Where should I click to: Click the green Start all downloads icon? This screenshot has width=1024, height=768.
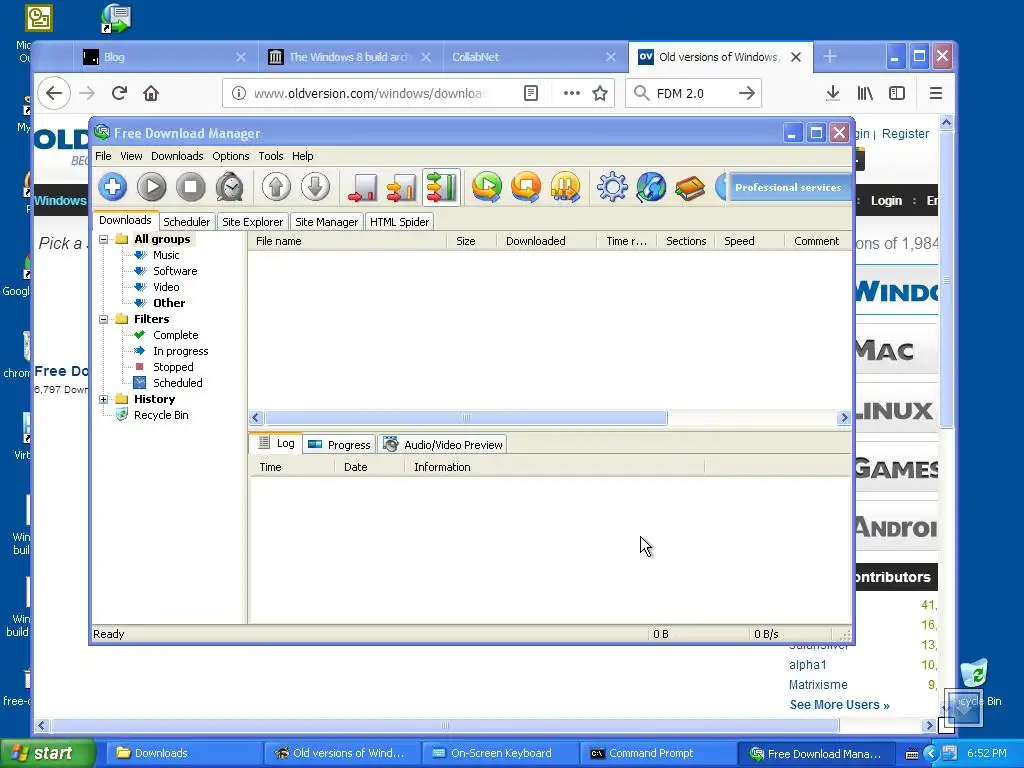(x=487, y=187)
